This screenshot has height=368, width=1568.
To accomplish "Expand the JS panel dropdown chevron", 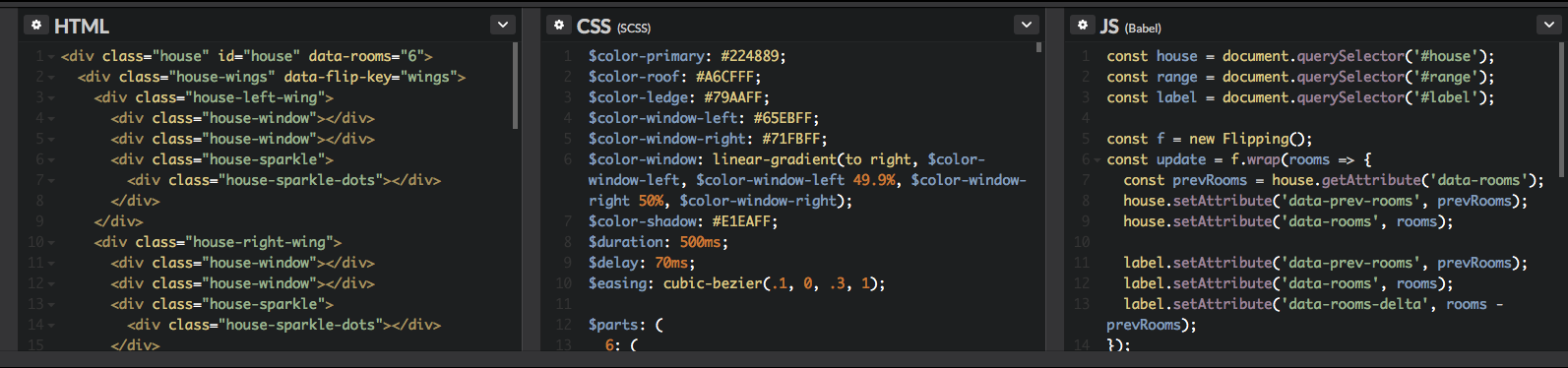I will pyautogui.click(x=1549, y=25).
